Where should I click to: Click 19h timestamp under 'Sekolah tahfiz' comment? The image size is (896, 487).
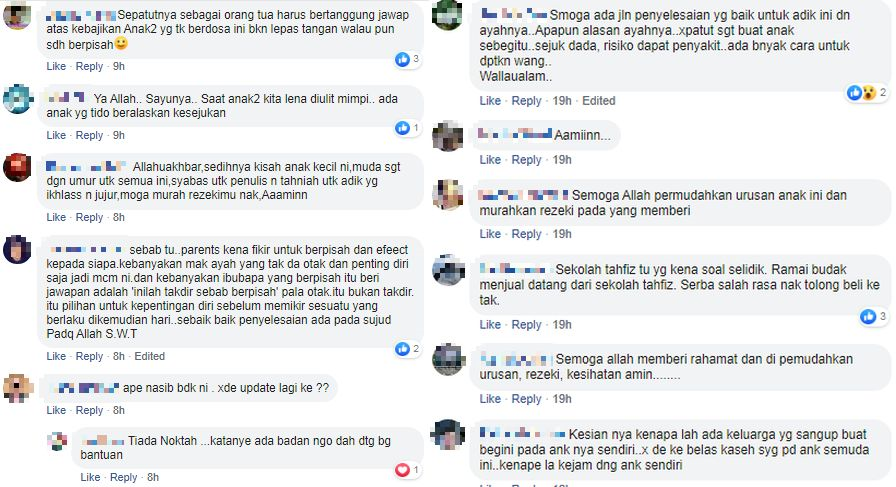click(562, 325)
